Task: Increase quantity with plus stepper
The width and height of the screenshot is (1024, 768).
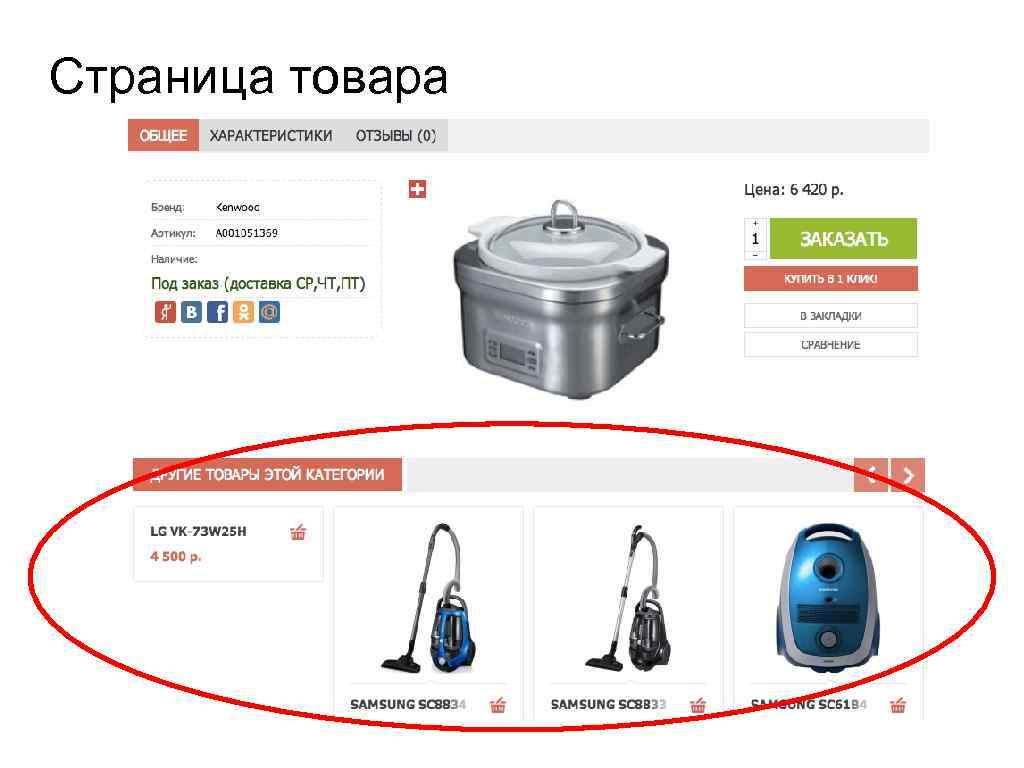Action: [756, 223]
